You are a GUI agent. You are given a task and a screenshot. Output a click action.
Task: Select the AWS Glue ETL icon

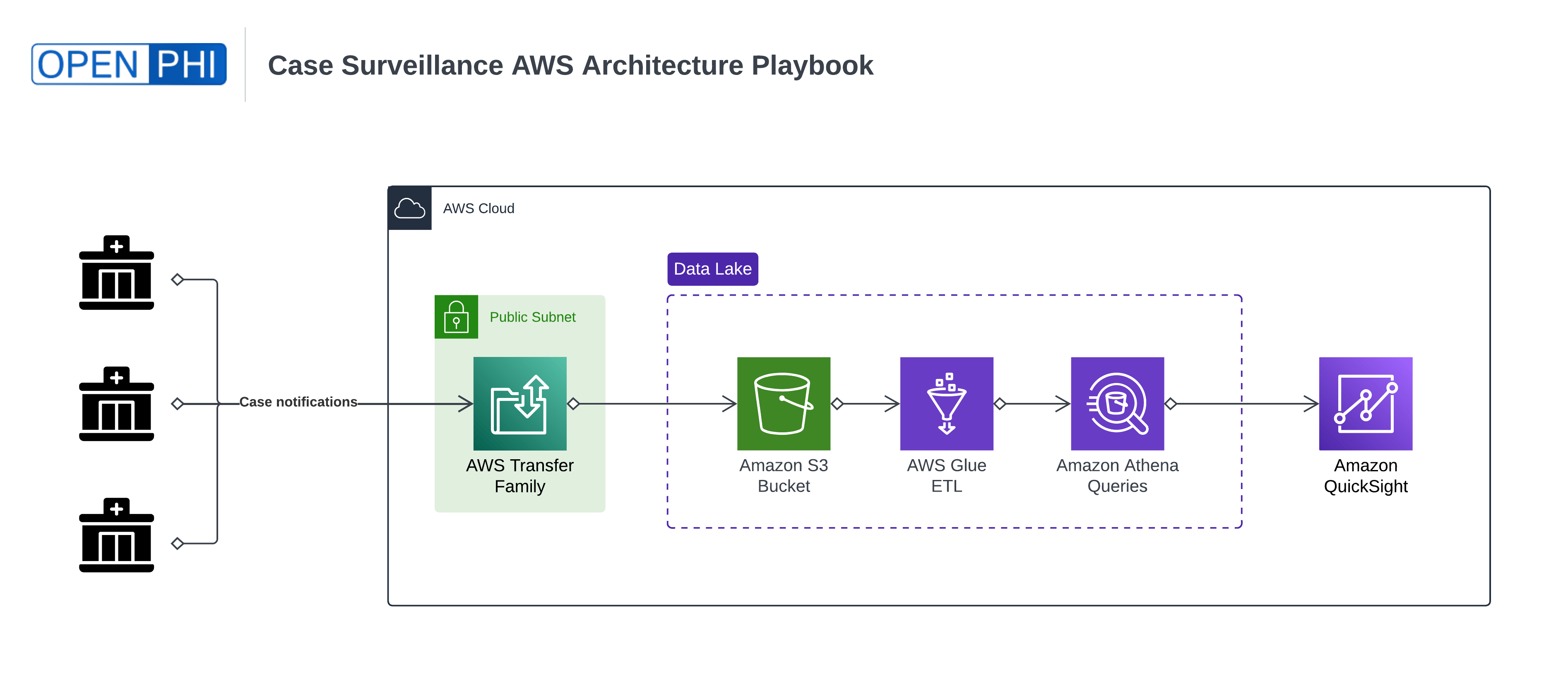point(947,404)
